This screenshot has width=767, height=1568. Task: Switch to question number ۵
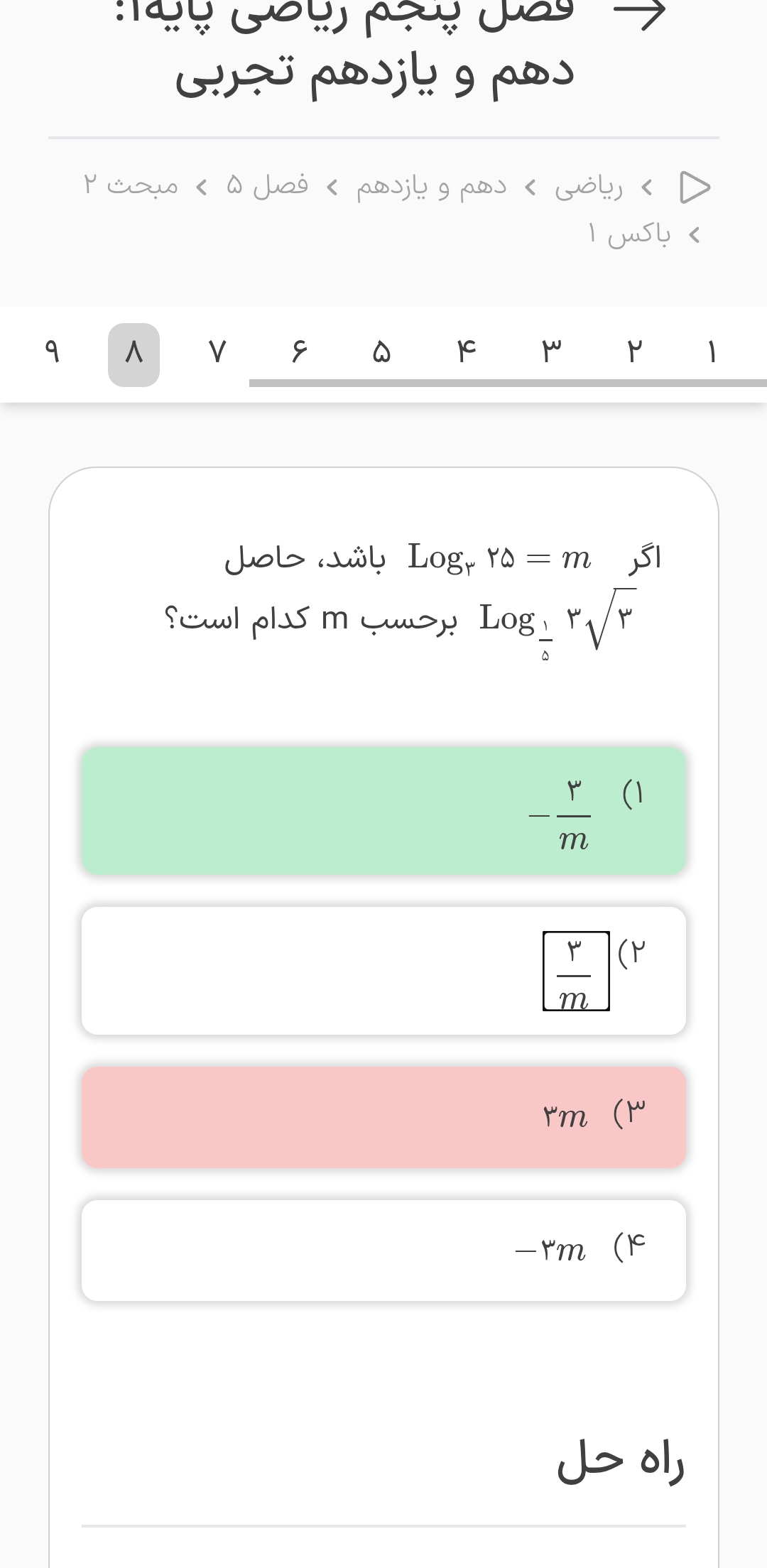coord(383,353)
